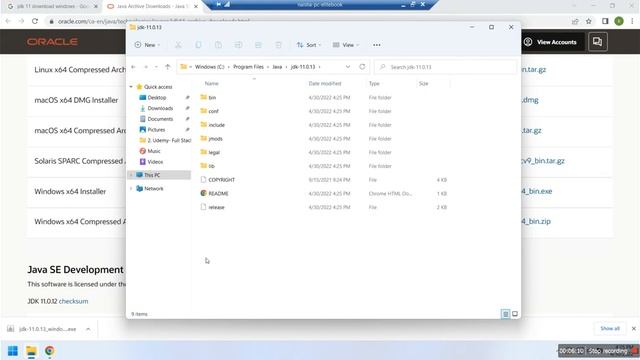Refresh the jdk-11.0.13 folder view
Viewport: 640px width, 360px height.
click(x=362, y=67)
